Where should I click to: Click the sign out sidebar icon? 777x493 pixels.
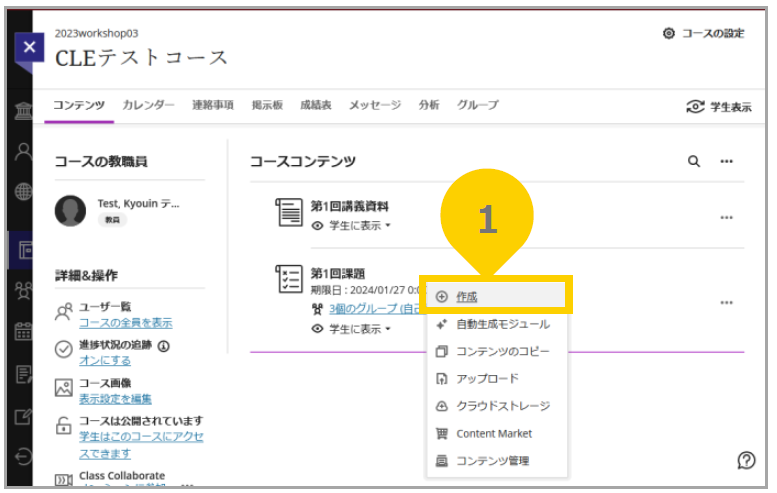[23, 456]
